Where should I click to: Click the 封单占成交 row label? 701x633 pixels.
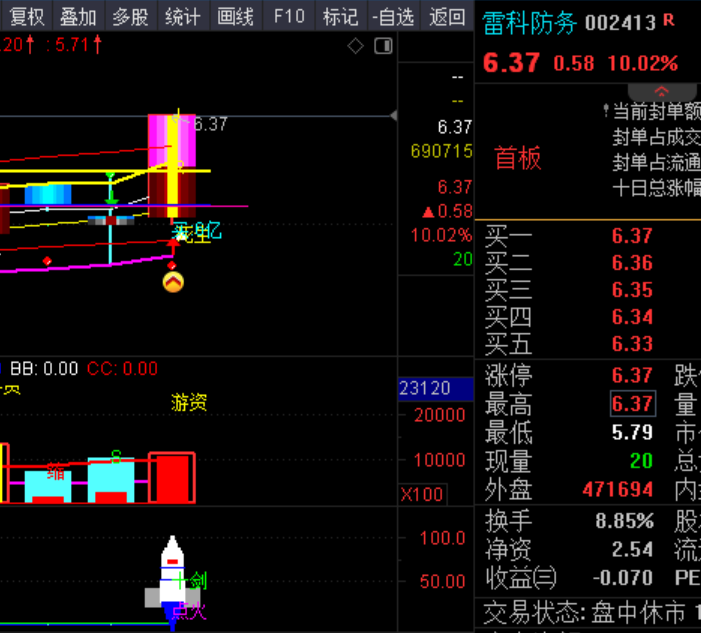[x=656, y=137]
